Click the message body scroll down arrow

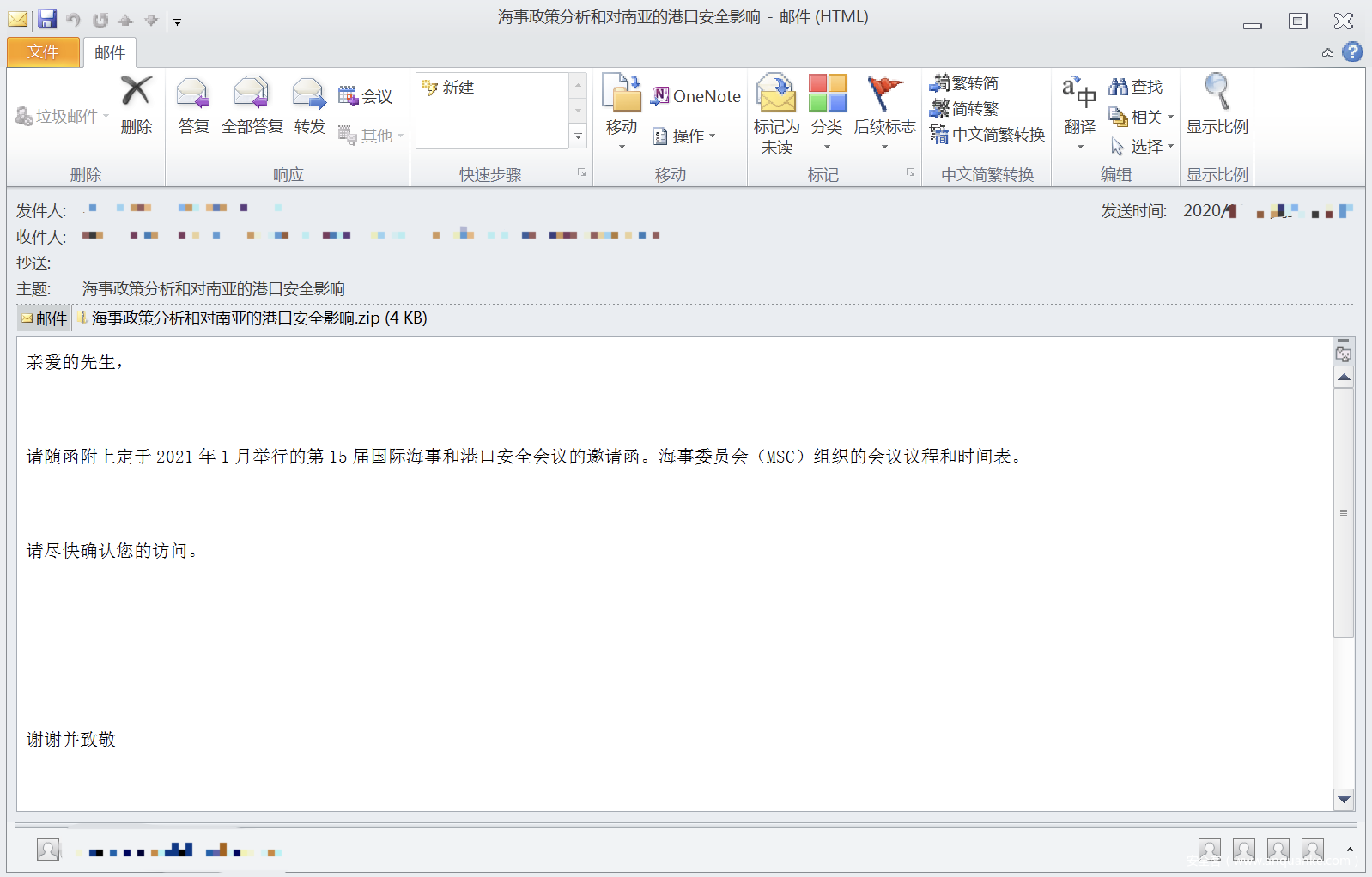click(1344, 799)
